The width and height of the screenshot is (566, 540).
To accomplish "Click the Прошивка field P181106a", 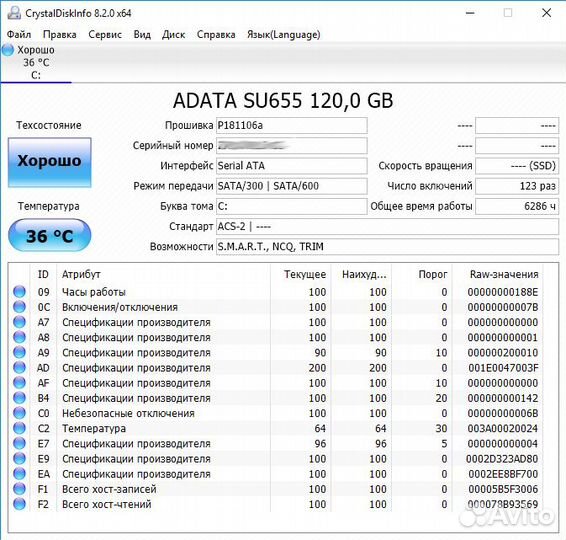I will 292,126.
